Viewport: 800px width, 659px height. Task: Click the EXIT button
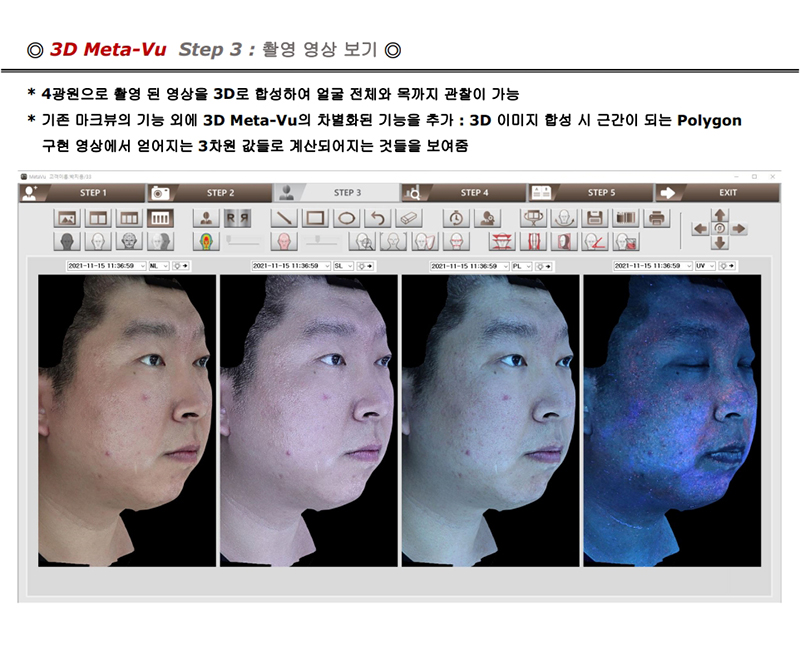(x=726, y=192)
